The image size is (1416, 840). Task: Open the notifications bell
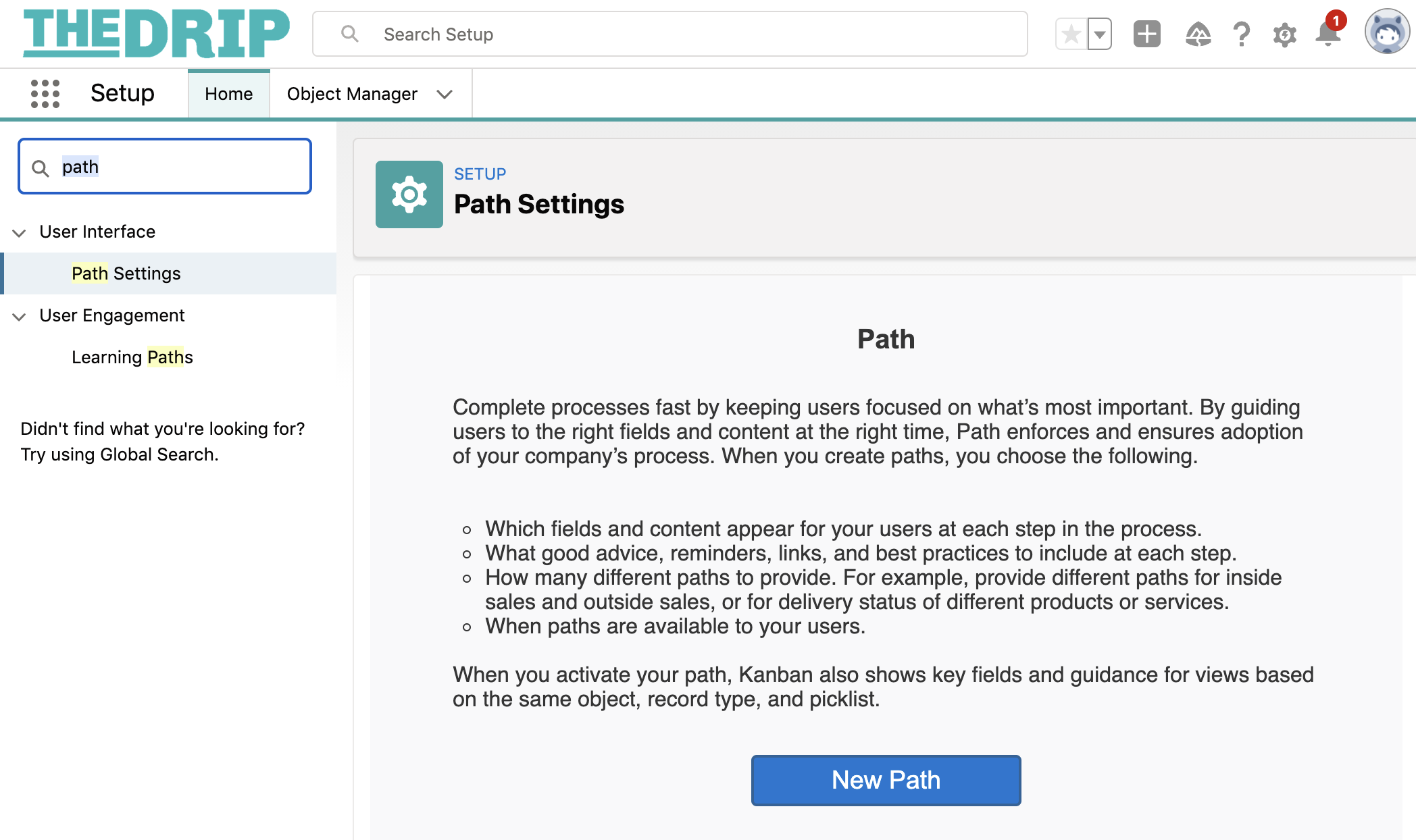1327,34
